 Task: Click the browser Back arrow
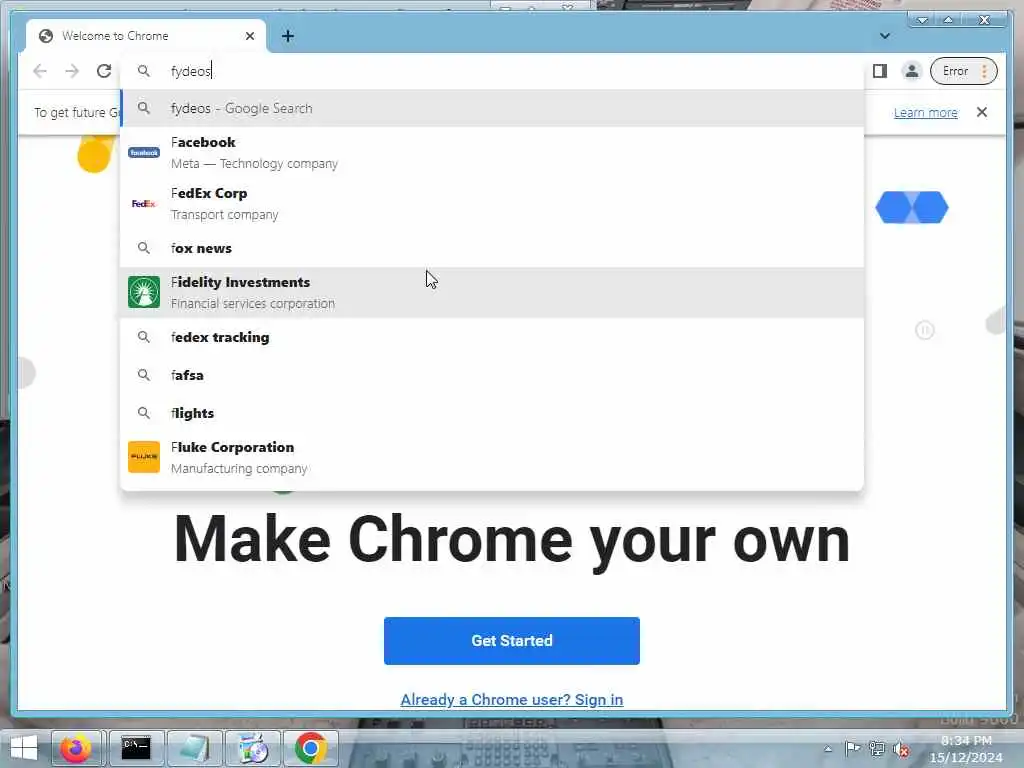pos(40,71)
